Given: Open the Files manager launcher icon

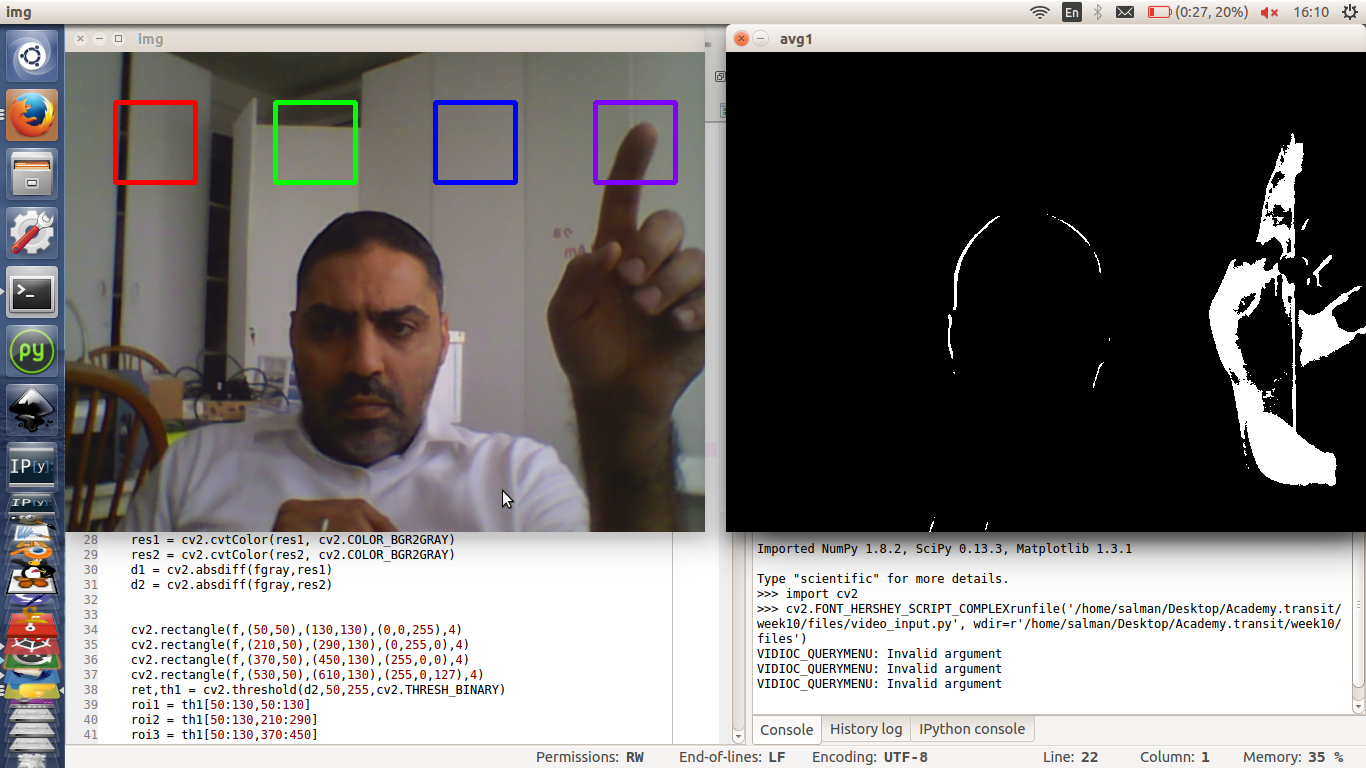Looking at the screenshot, I should (x=32, y=175).
